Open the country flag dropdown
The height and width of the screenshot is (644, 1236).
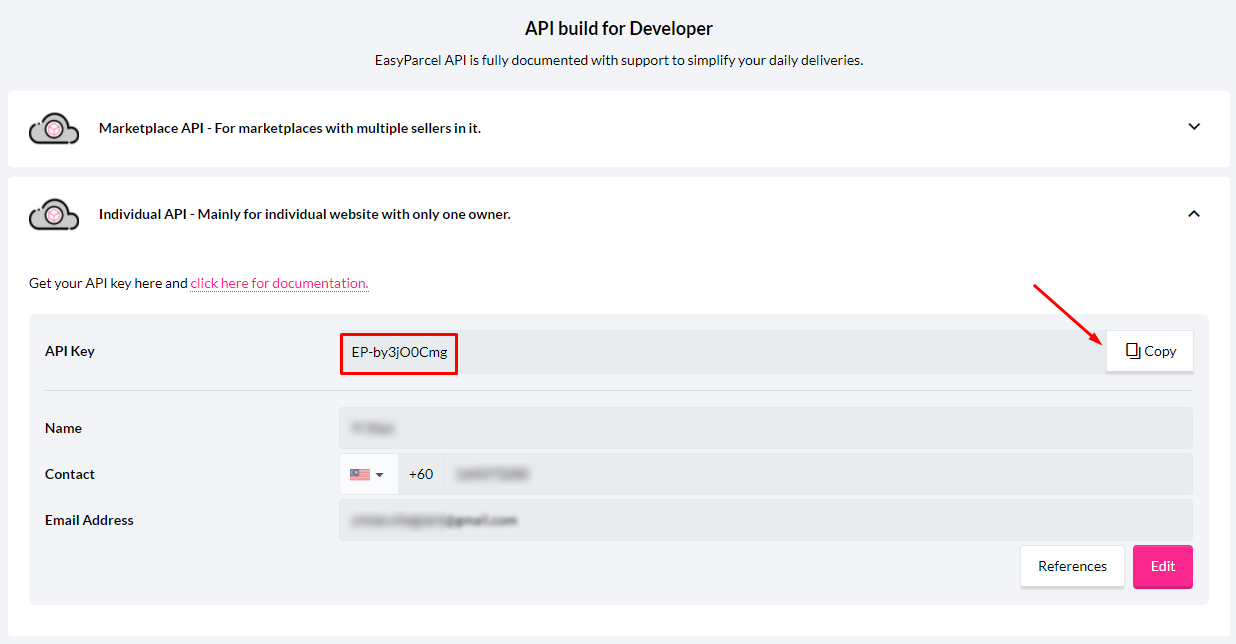pyautogui.click(x=368, y=474)
